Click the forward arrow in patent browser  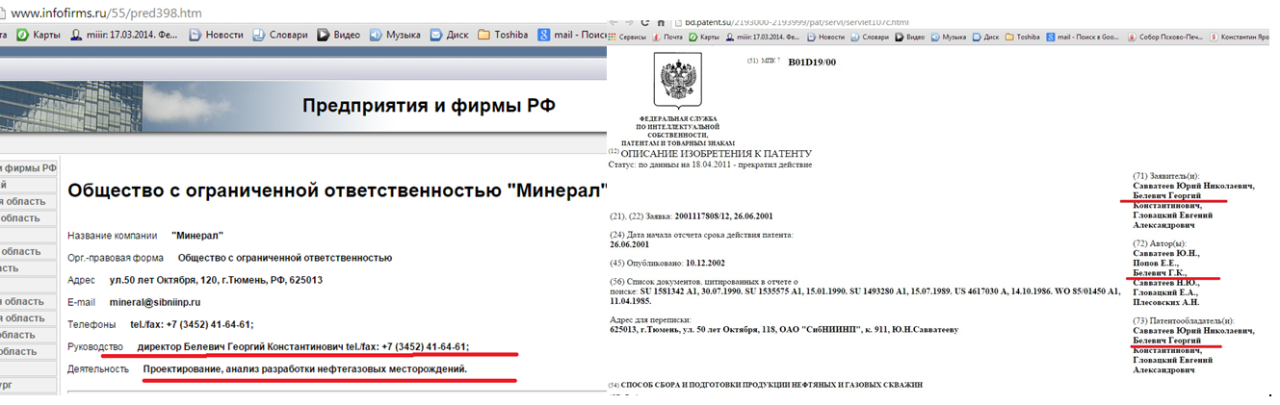pyautogui.click(x=630, y=21)
